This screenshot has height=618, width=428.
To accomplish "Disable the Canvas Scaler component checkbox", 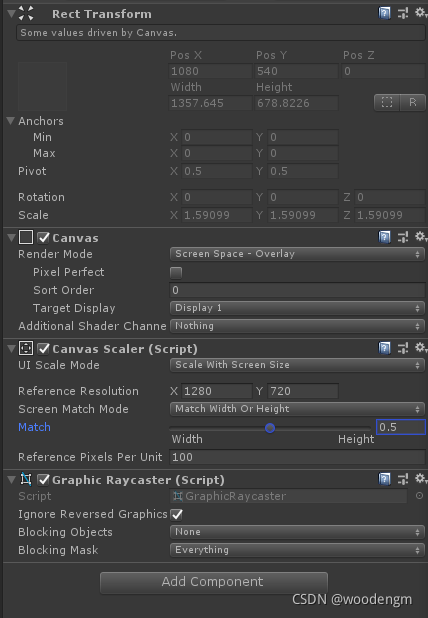I will pyautogui.click(x=43, y=348).
